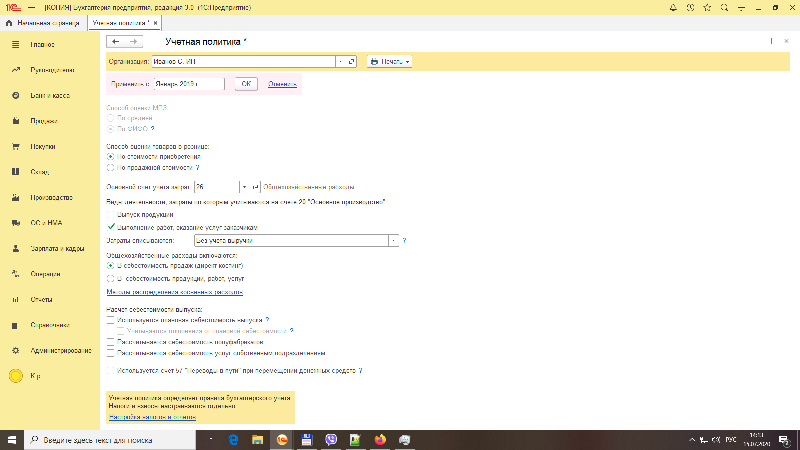Open Microsoft Edge from taskbar
The height and width of the screenshot is (450, 800).
(233, 440)
